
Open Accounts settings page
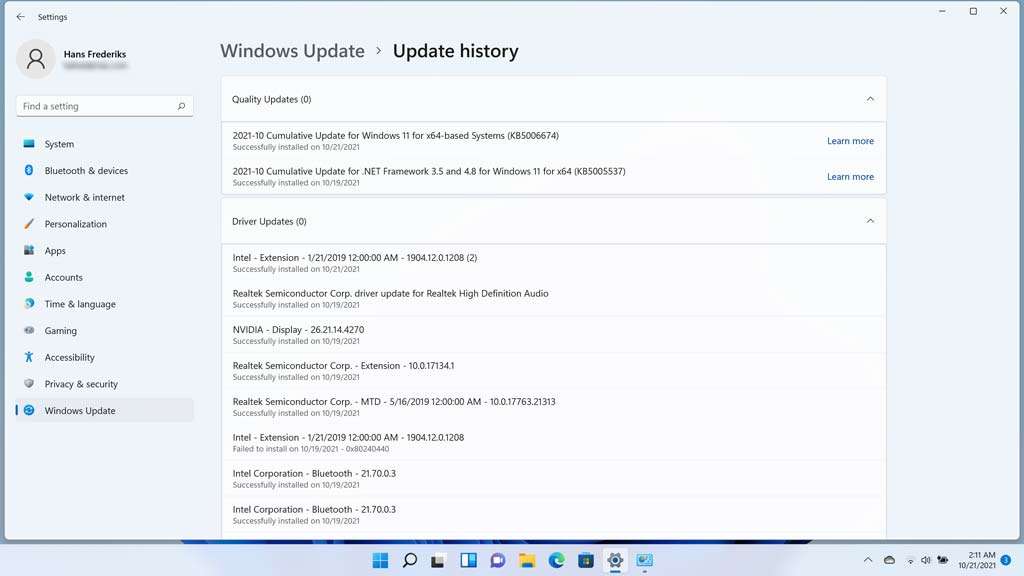tap(104, 277)
